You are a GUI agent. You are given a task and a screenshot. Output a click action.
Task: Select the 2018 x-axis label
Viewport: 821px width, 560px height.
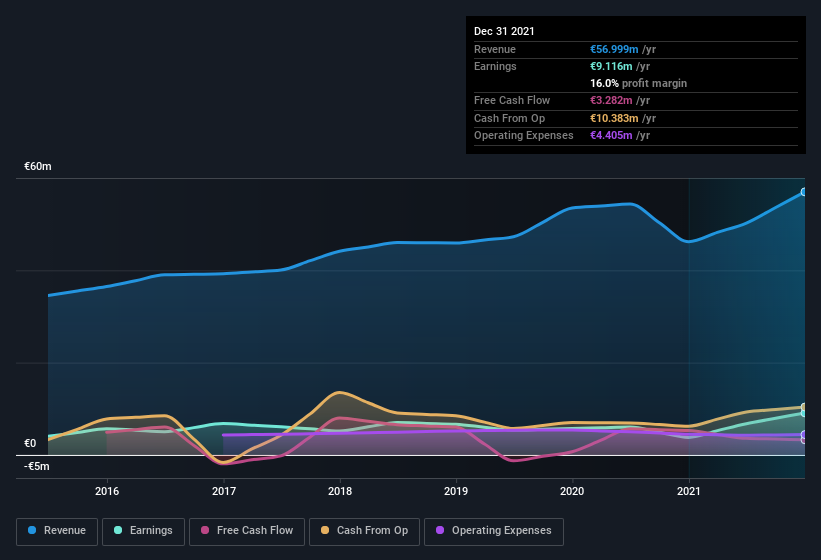tap(340, 491)
